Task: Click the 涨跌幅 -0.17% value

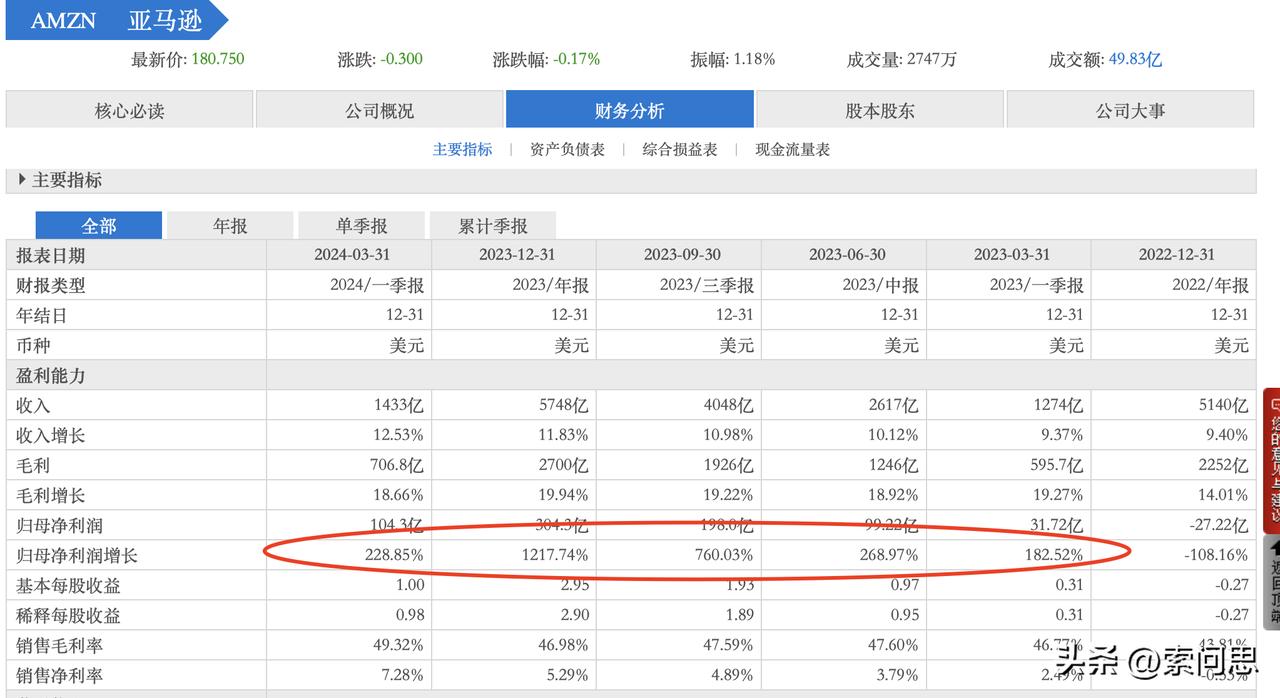Action: [x=577, y=59]
